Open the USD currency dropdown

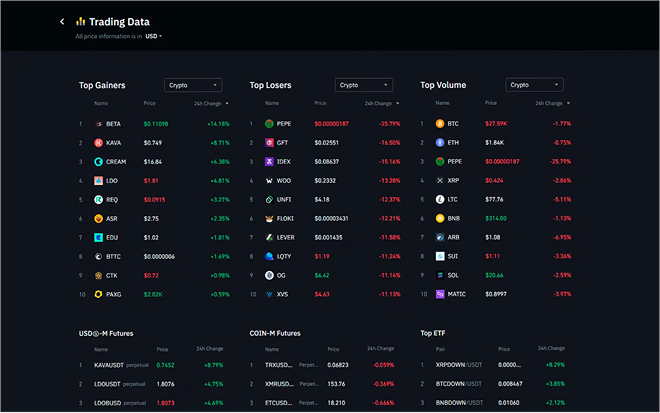[154, 36]
